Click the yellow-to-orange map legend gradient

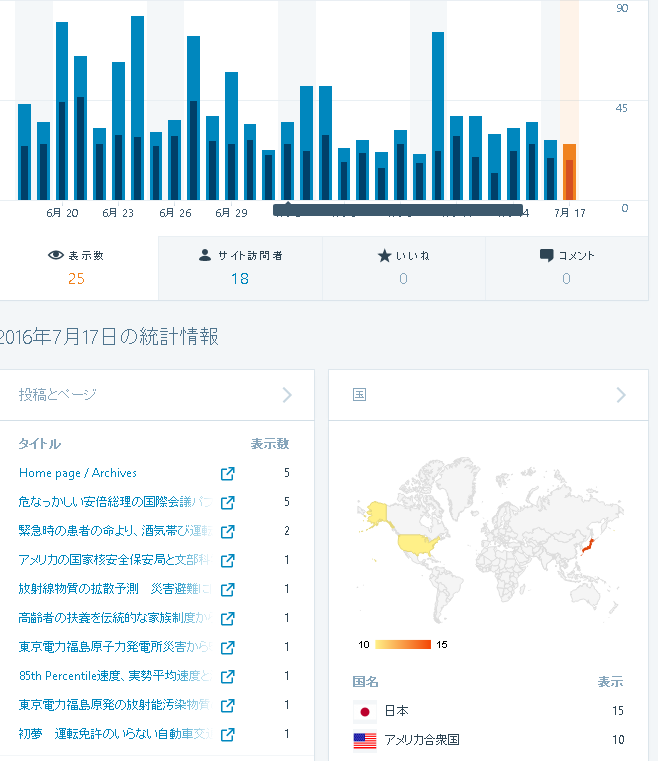tap(403, 644)
